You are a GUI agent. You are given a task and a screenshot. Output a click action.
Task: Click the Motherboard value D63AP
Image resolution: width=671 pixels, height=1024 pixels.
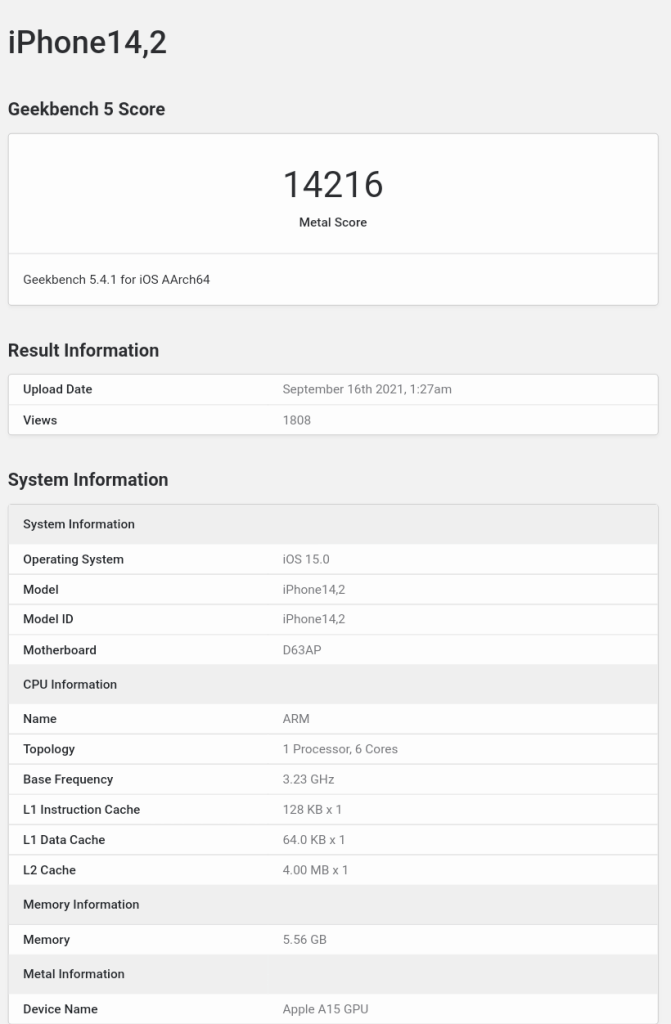pos(302,650)
